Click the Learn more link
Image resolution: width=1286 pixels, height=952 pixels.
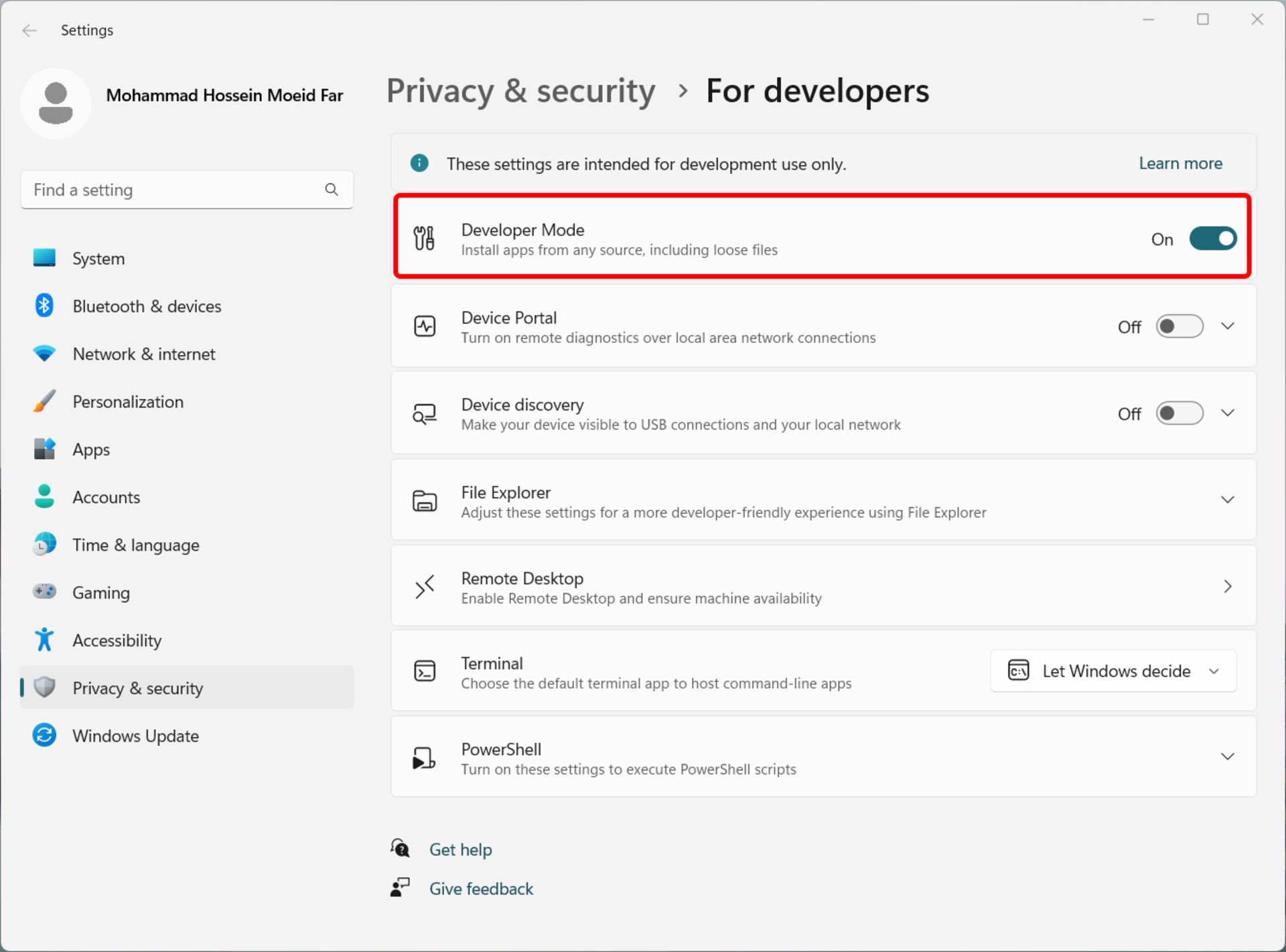click(x=1180, y=163)
